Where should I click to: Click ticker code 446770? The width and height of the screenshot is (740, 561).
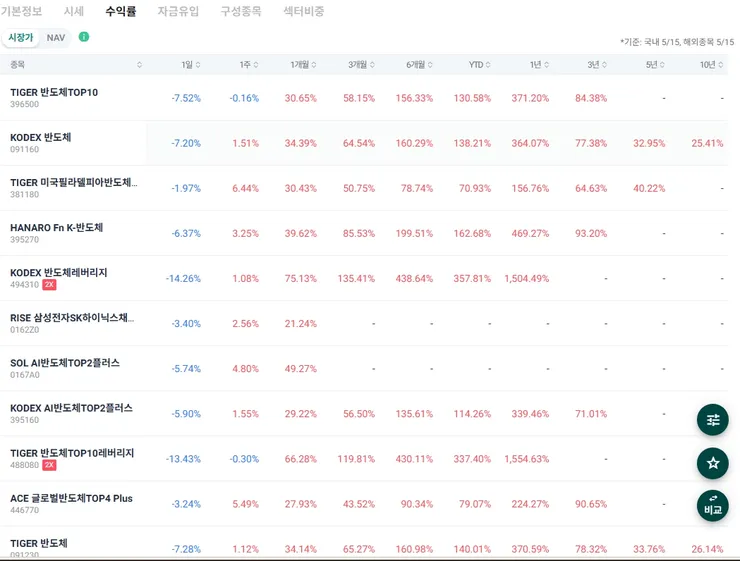(x=25, y=510)
